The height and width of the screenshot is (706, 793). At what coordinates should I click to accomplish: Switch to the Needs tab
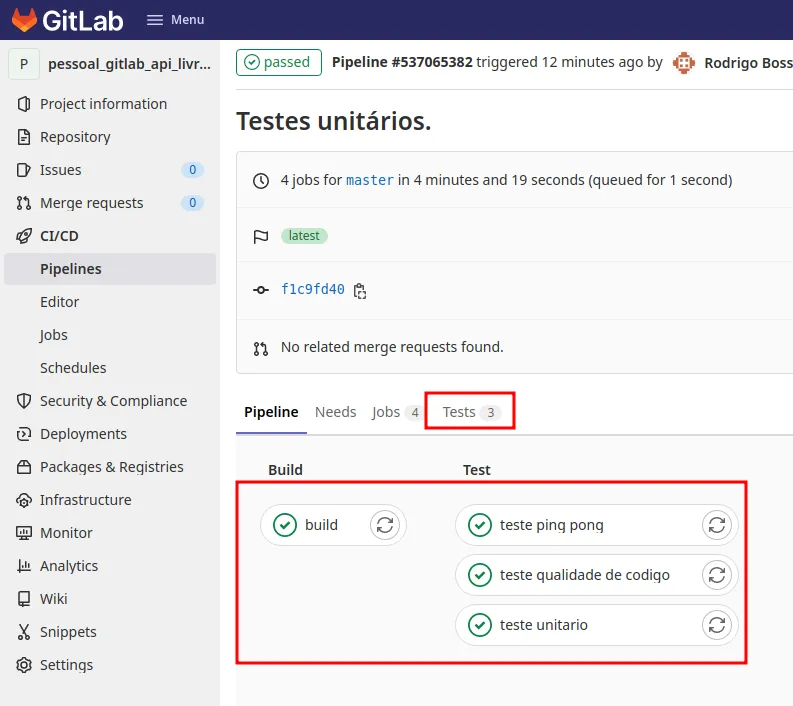tap(335, 412)
